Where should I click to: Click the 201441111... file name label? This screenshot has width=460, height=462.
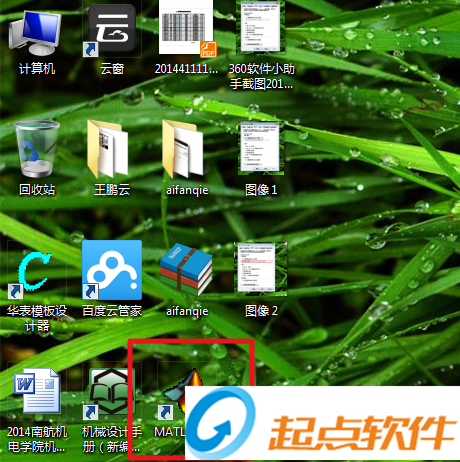(186, 69)
